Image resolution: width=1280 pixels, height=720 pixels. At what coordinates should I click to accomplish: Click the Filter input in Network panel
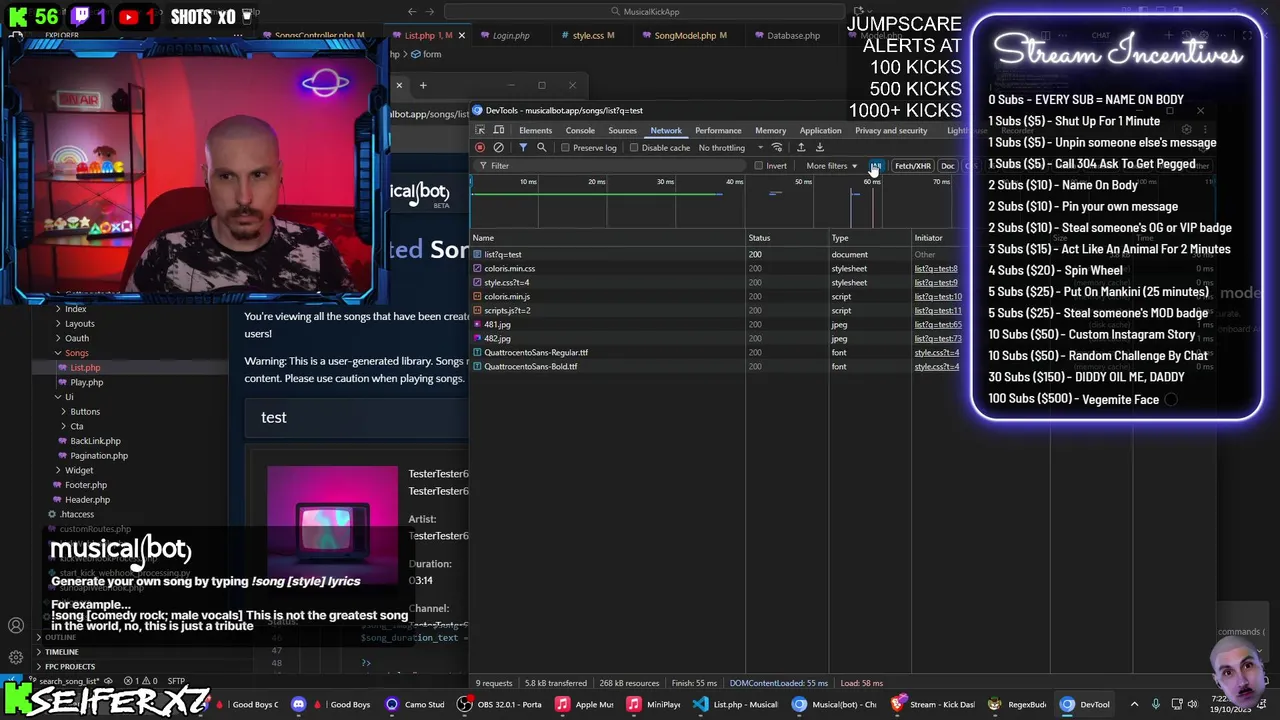610,166
